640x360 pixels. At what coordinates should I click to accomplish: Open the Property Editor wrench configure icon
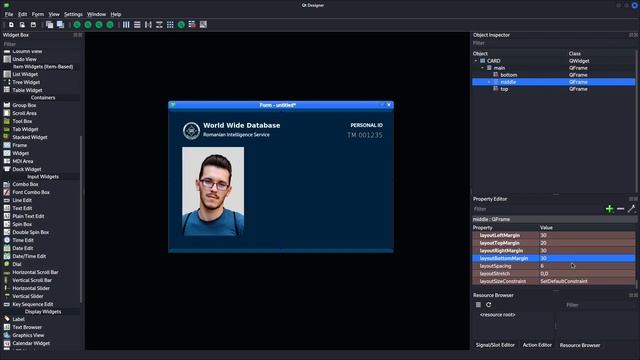(631, 209)
